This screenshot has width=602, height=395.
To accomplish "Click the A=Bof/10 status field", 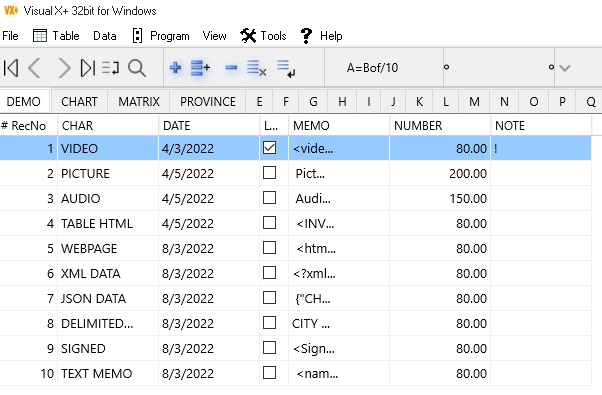I will click(x=384, y=68).
